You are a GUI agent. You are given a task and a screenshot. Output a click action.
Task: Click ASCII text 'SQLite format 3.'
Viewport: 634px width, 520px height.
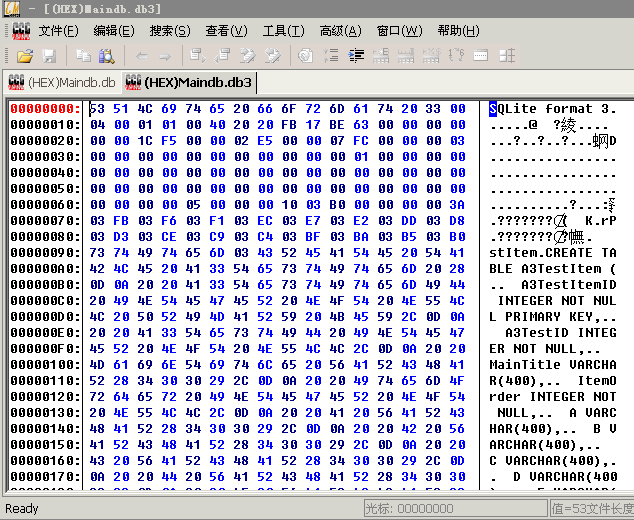(x=553, y=109)
